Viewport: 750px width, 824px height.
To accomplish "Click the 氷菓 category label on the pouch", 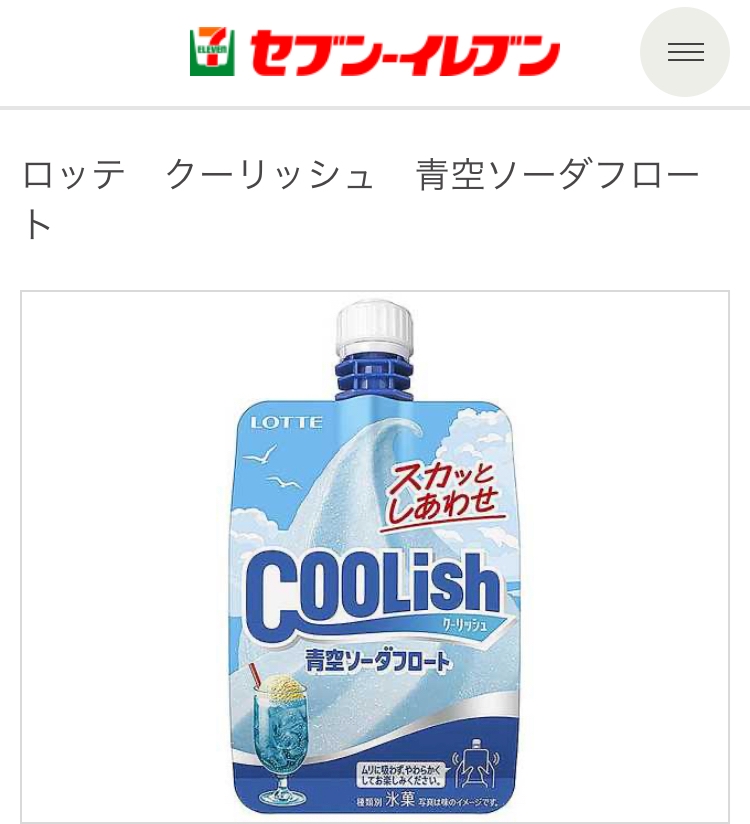I will click(400, 799).
